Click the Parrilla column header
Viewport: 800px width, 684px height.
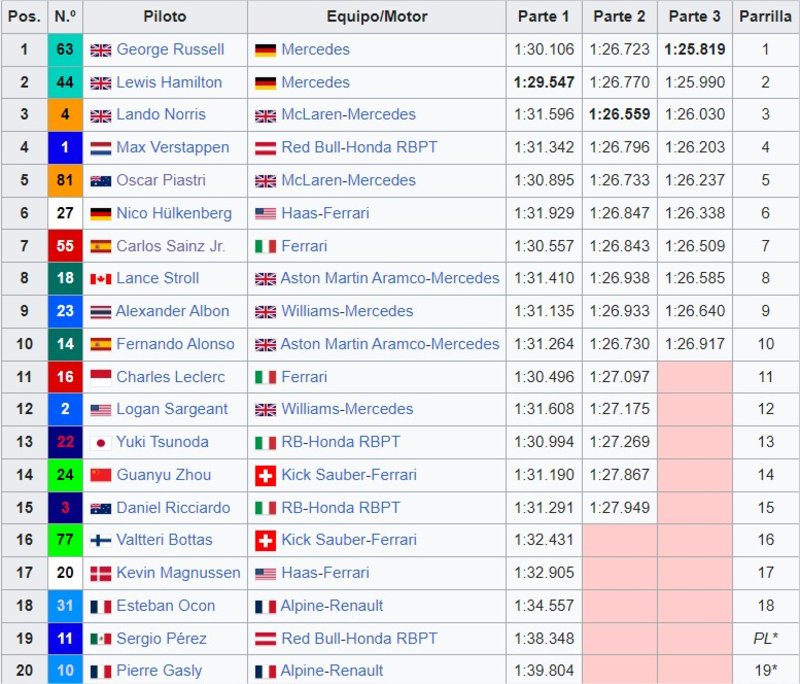pos(765,17)
